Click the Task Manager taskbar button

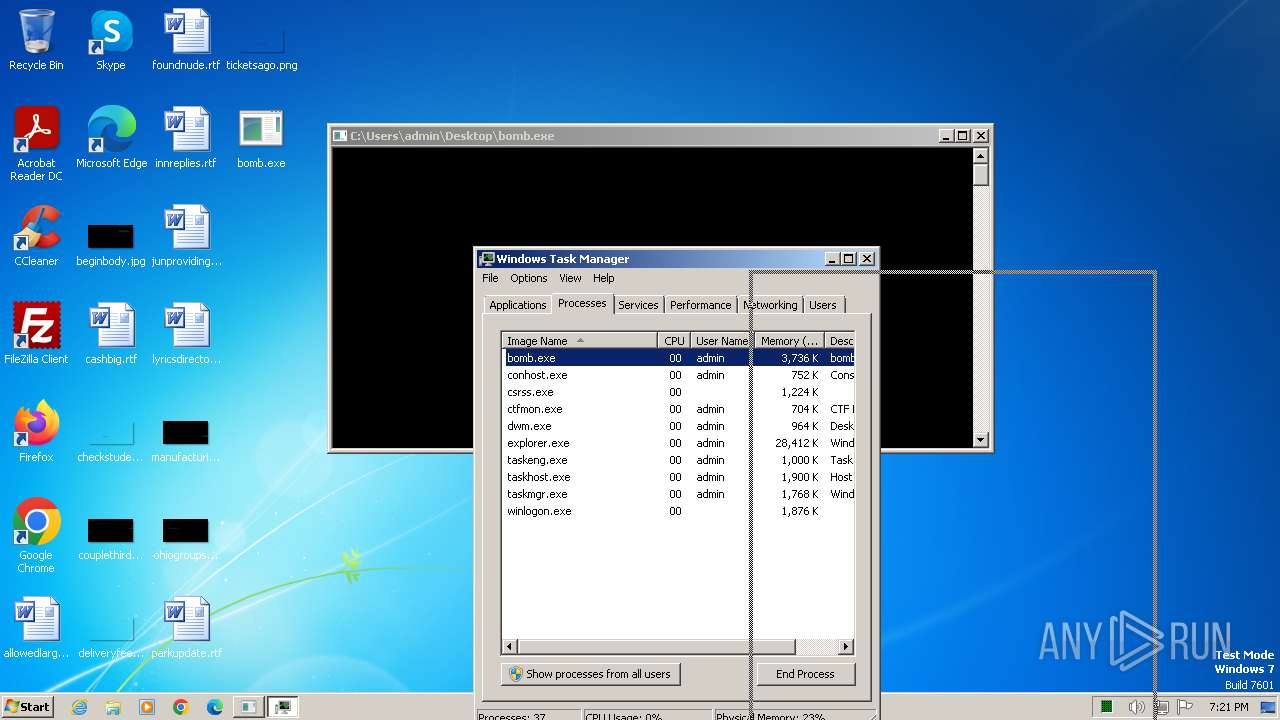point(283,707)
